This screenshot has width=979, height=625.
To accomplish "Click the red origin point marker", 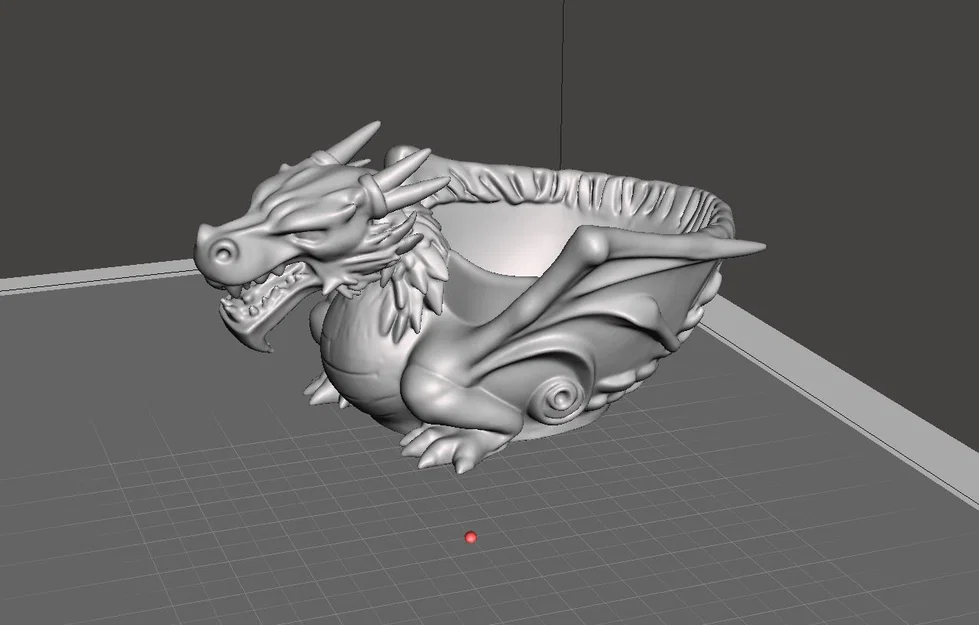I will point(472,537).
